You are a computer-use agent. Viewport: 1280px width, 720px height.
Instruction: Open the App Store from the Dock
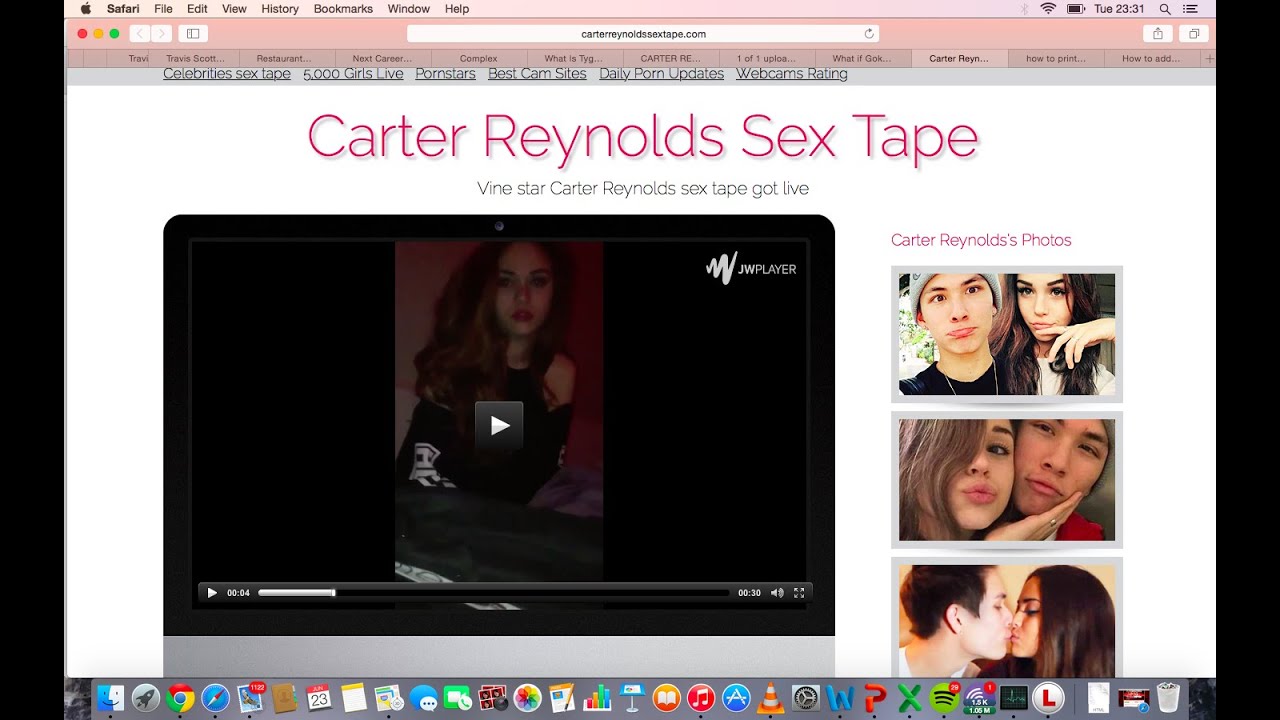[736, 698]
